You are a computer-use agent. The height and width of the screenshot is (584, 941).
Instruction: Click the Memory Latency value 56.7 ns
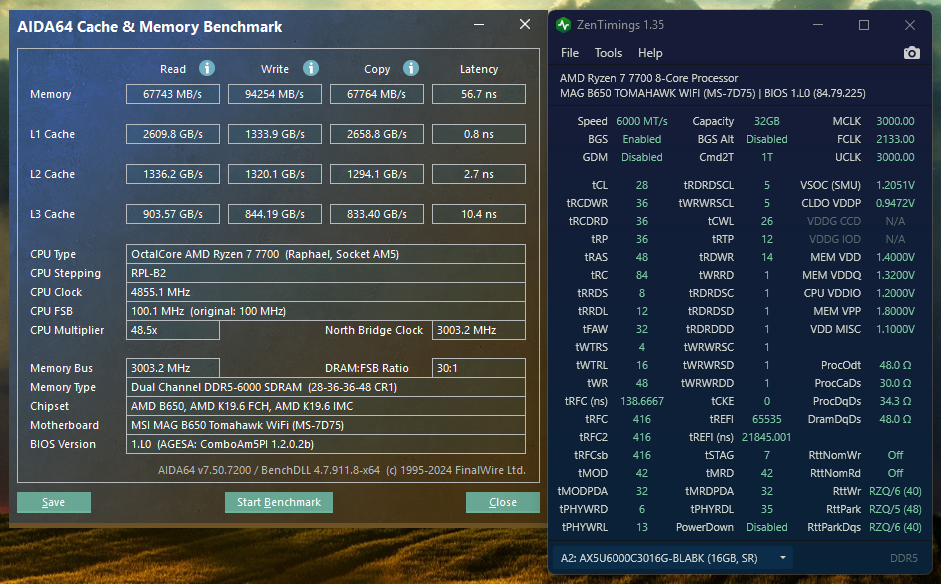tap(479, 94)
